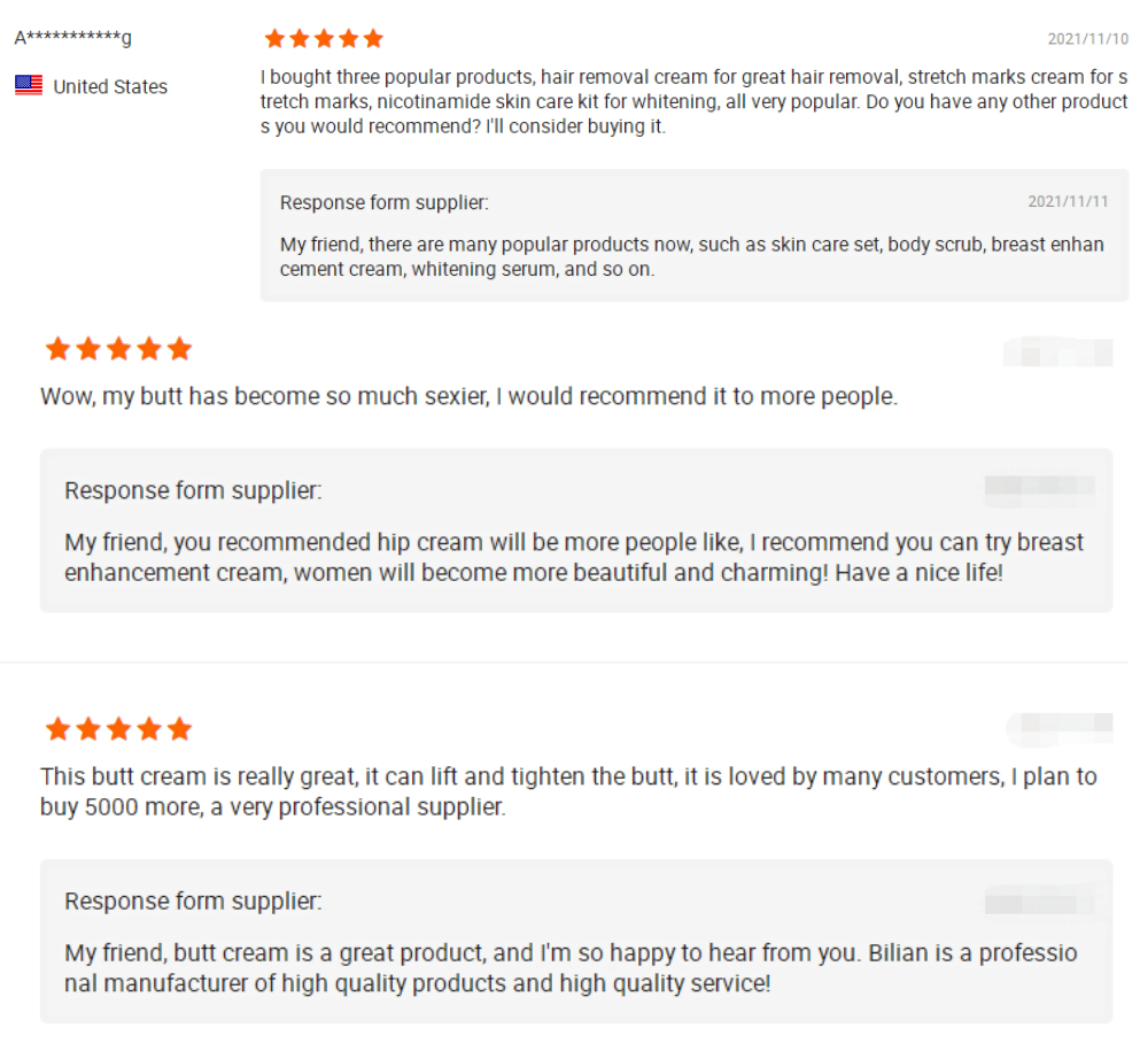Click the blurred date in the Bilian reply
Image resolution: width=1148 pixels, height=1053 pixels.
point(1039,902)
